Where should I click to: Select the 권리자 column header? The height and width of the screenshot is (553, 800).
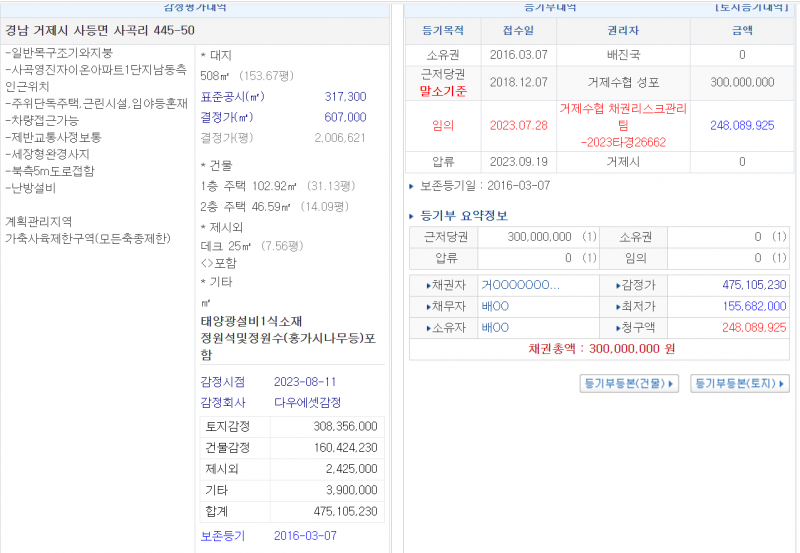point(623,31)
